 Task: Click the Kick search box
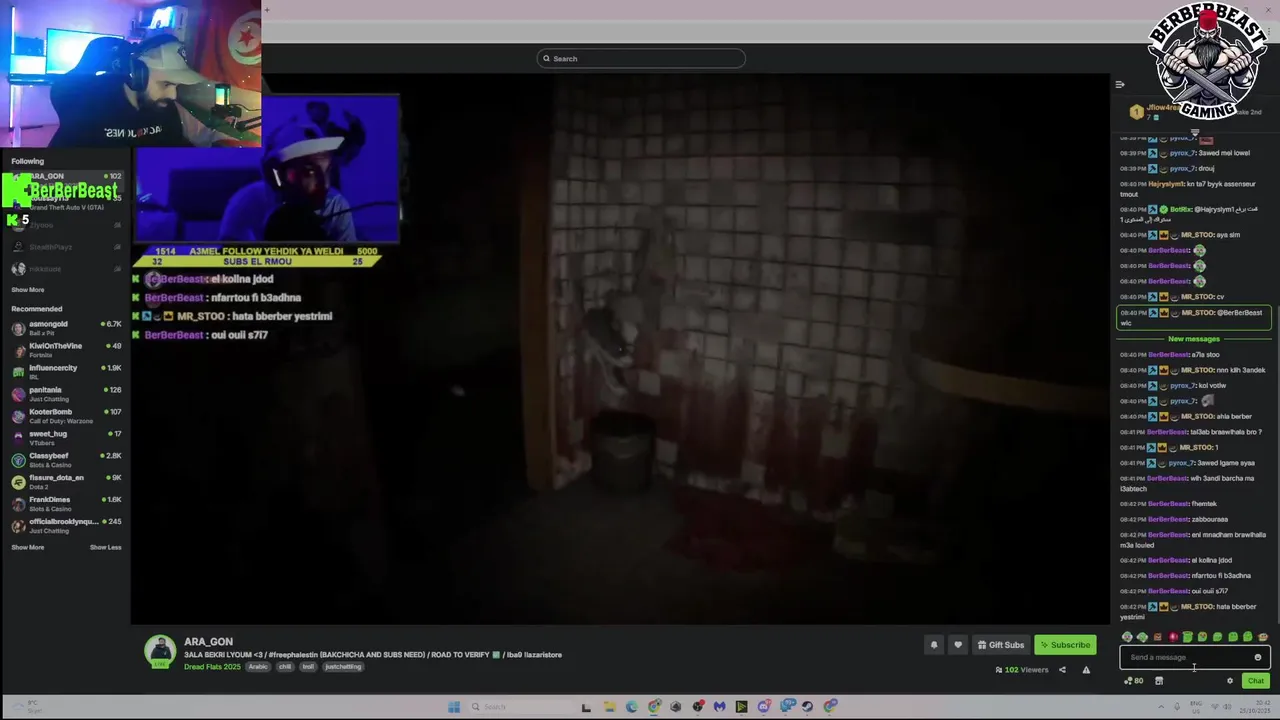[641, 58]
